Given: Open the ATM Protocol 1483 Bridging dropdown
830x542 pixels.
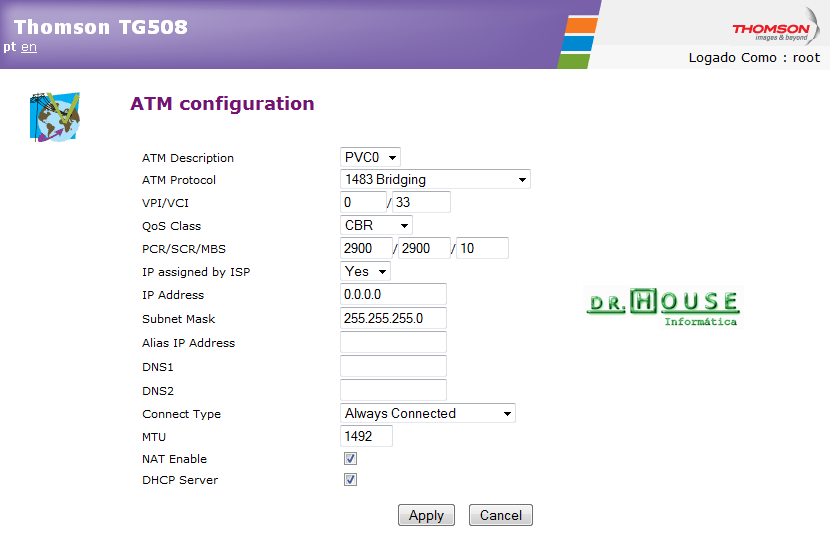Looking at the screenshot, I should (435, 179).
